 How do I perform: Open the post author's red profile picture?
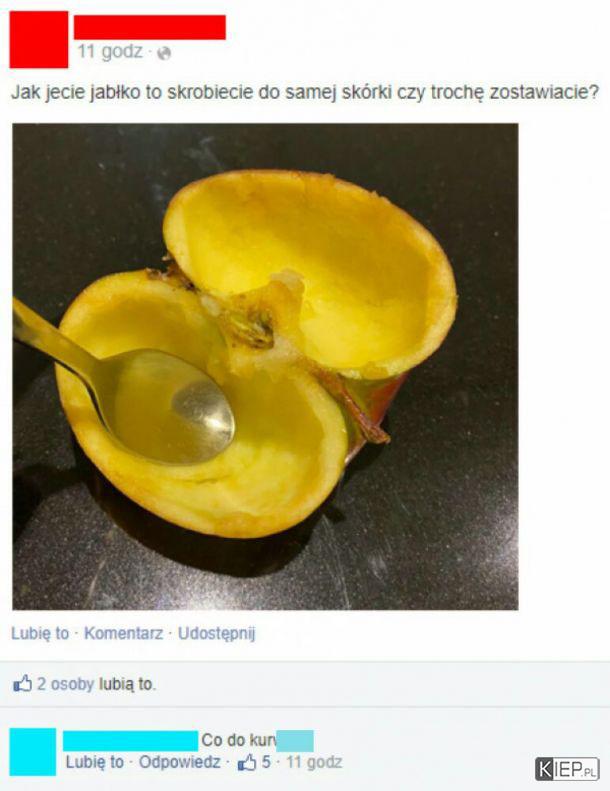click(39, 39)
